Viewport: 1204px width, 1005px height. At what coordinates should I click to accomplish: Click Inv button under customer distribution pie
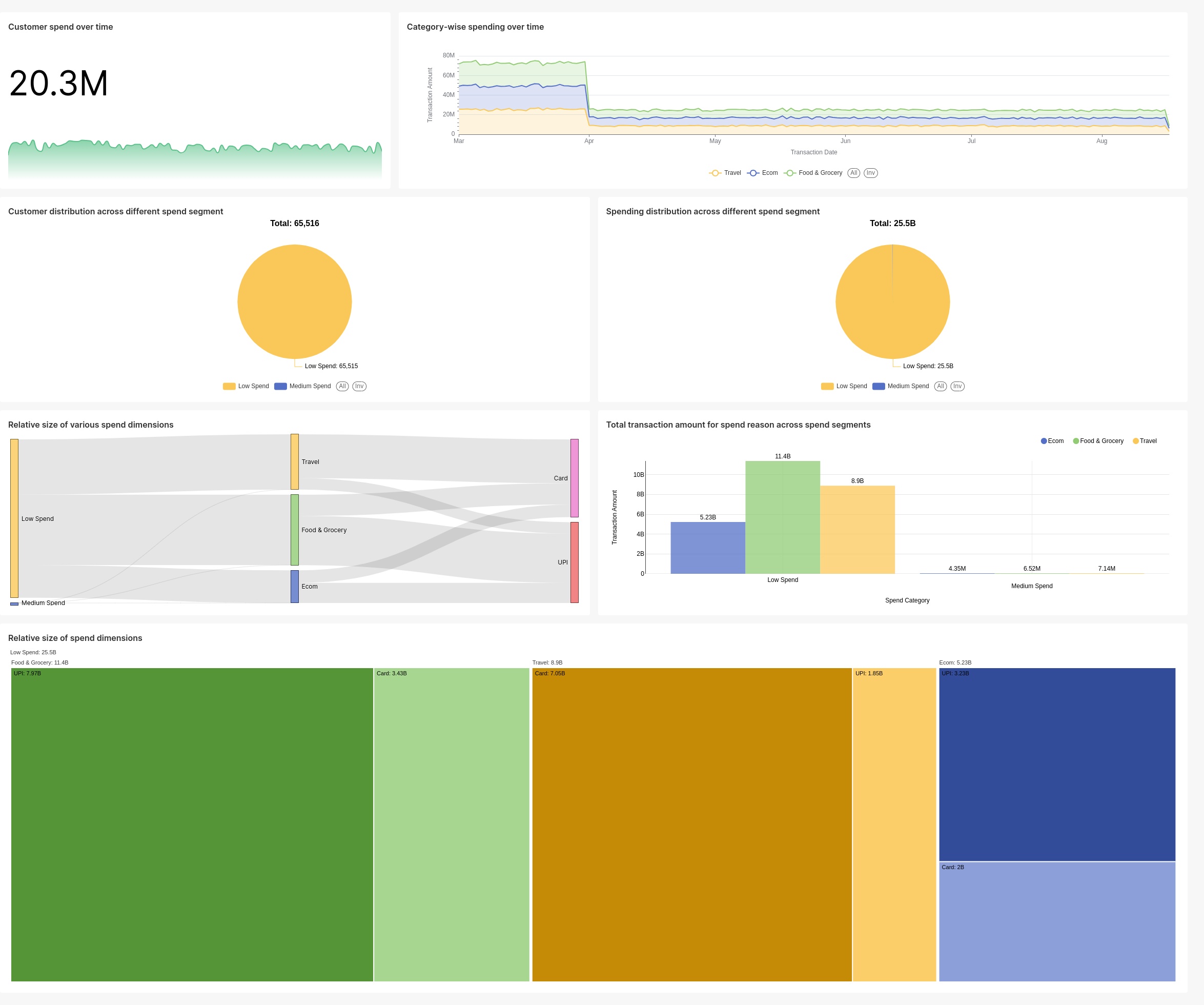point(359,386)
